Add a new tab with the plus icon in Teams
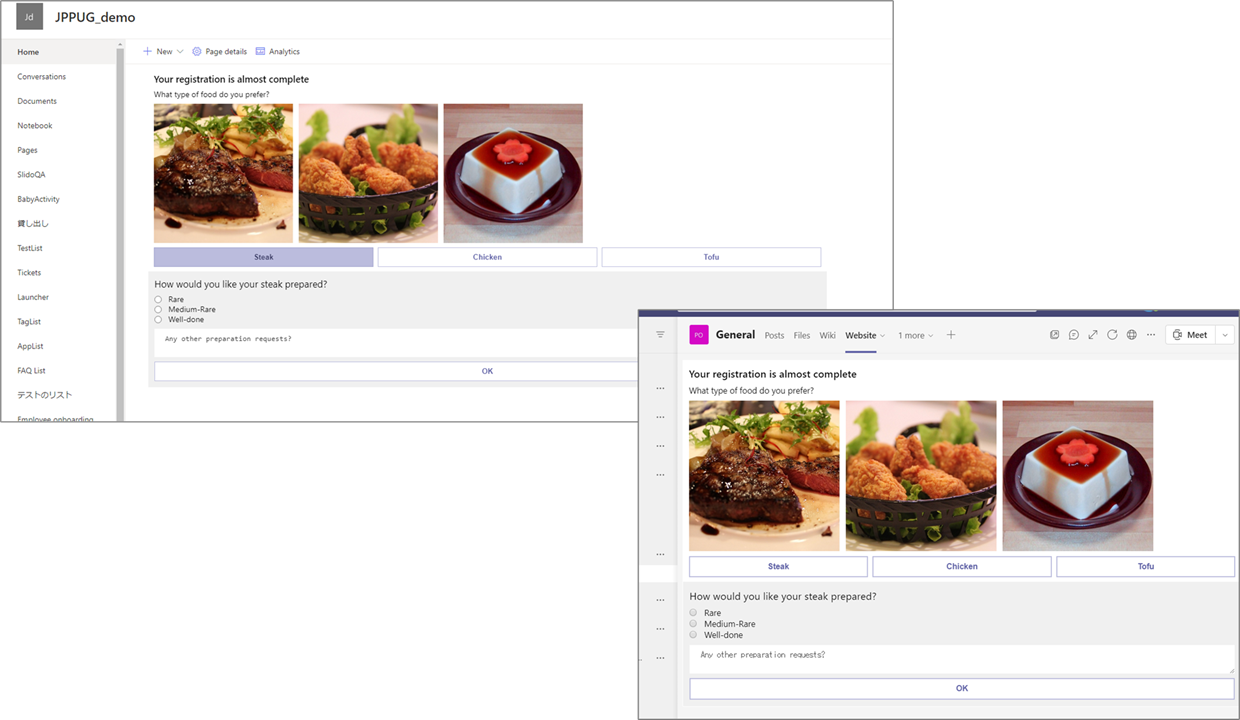1240x720 pixels. [951, 335]
